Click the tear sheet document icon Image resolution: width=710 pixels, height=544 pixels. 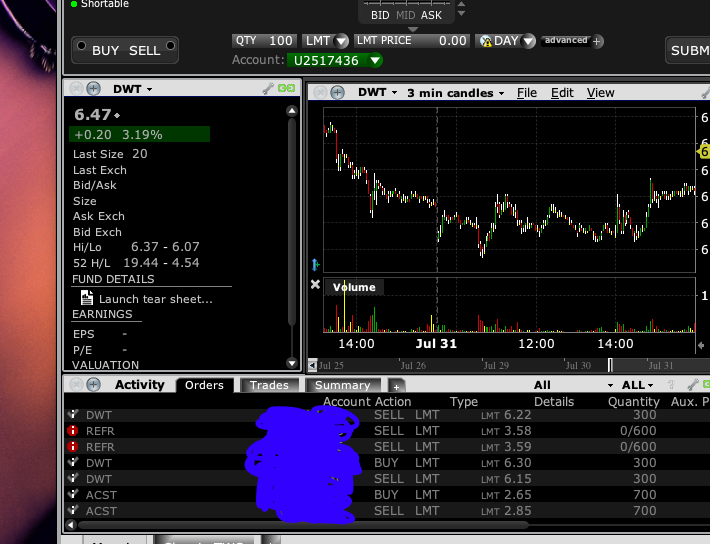[x=87, y=298]
